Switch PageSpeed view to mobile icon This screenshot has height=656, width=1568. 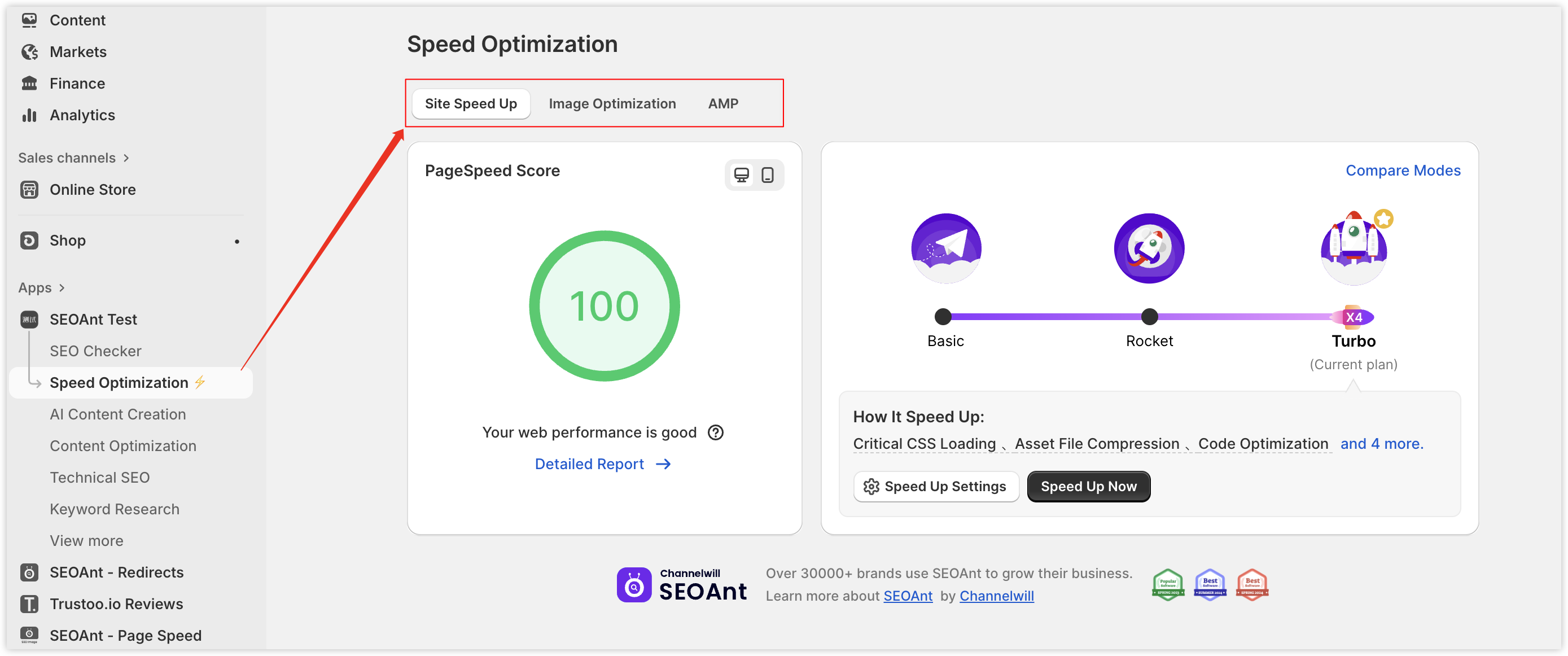[x=768, y=175]
